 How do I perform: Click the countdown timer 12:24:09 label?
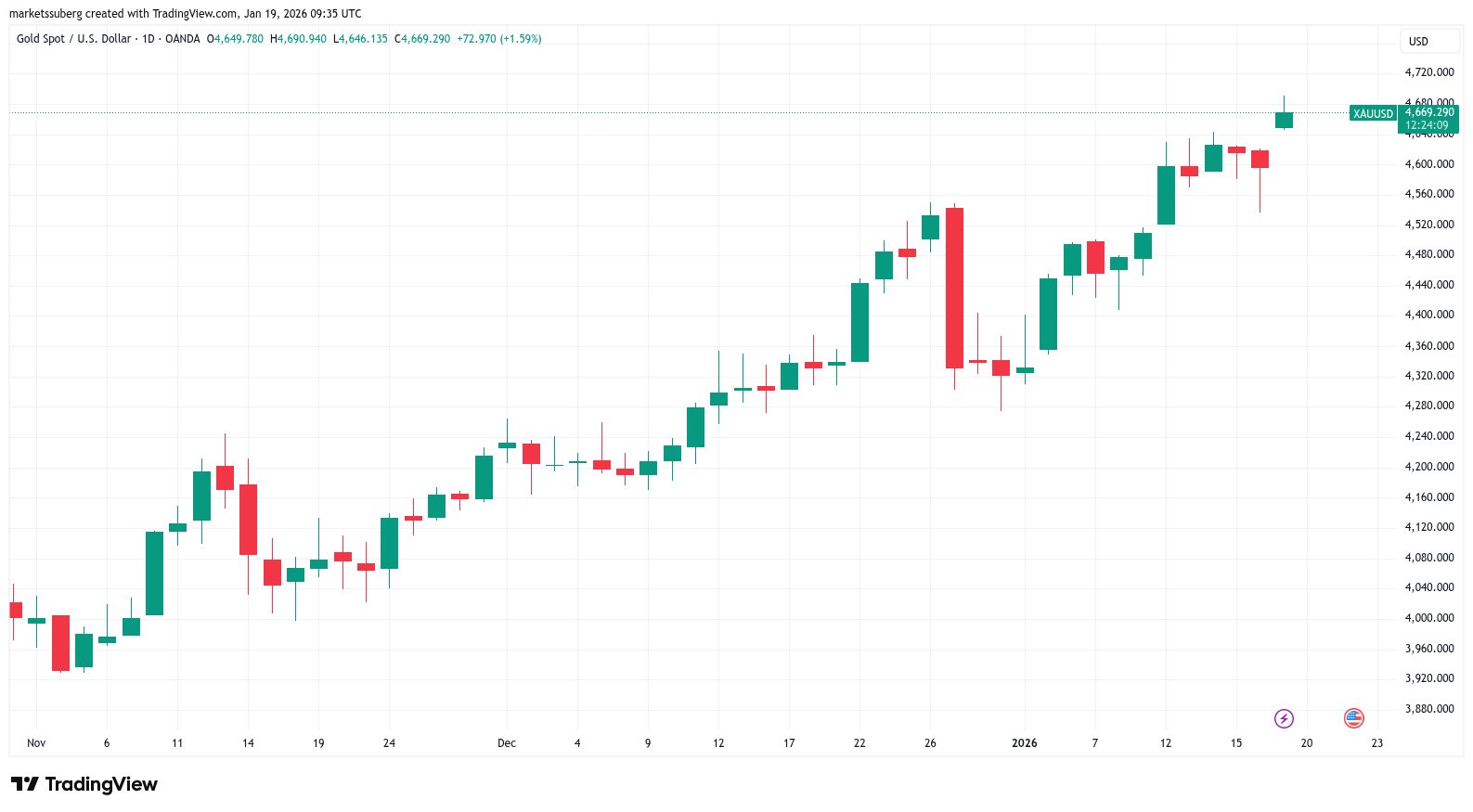[x=1427, y=125]
